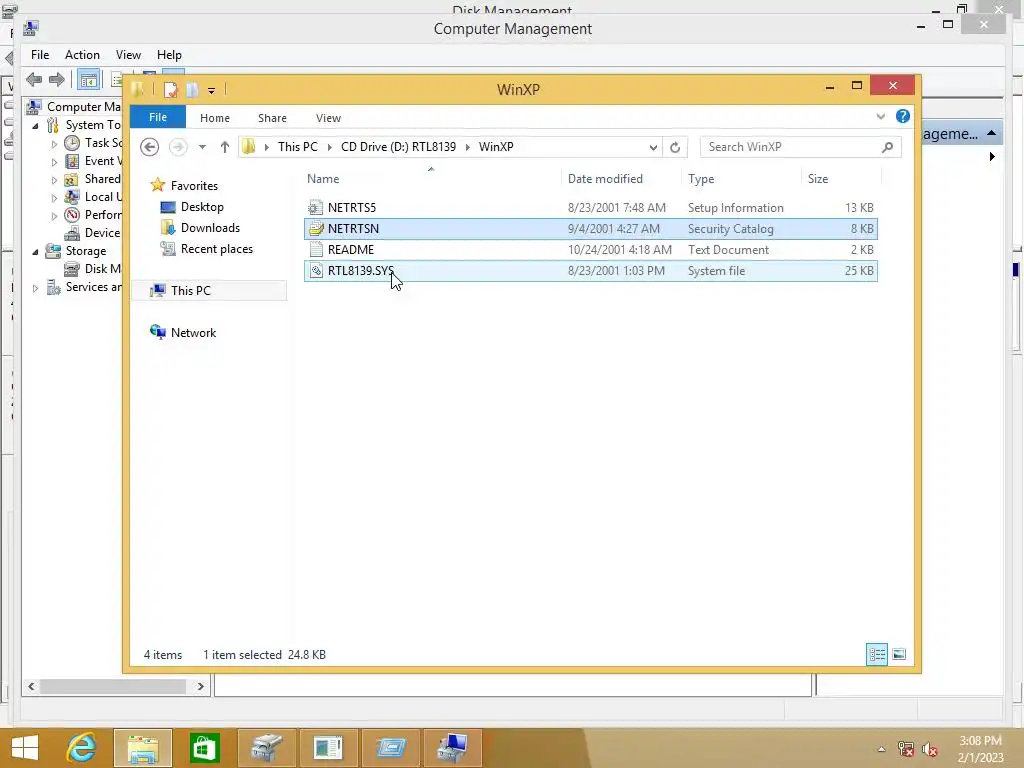Click chevron after CD Drive breadcrumb

click(x=468, y=147)
